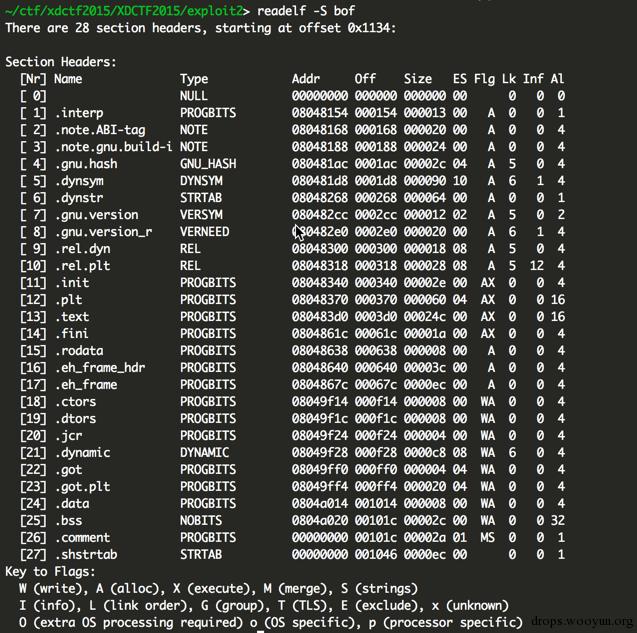Viewport: 637px width, 633px height.
Task: Click the .shstrtab section name
Action: click(86, 555)
